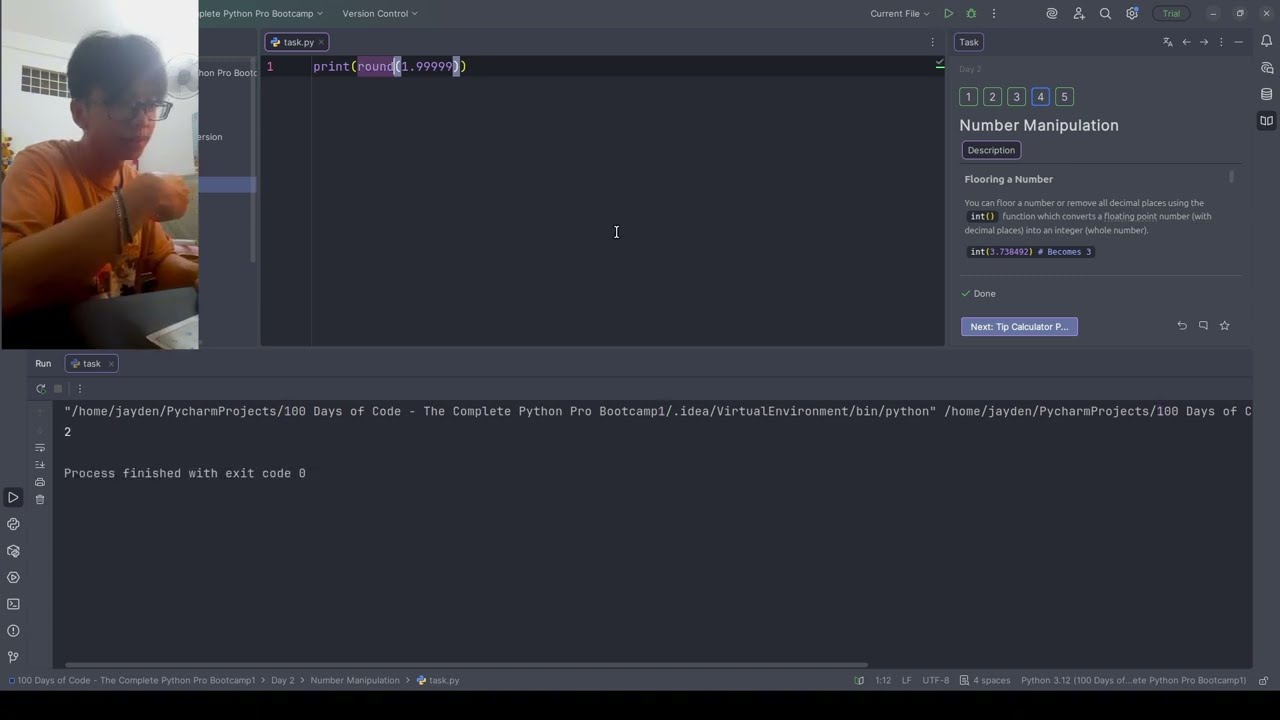Hide the Task panel with minimize dash

[x=1238, y=42]
